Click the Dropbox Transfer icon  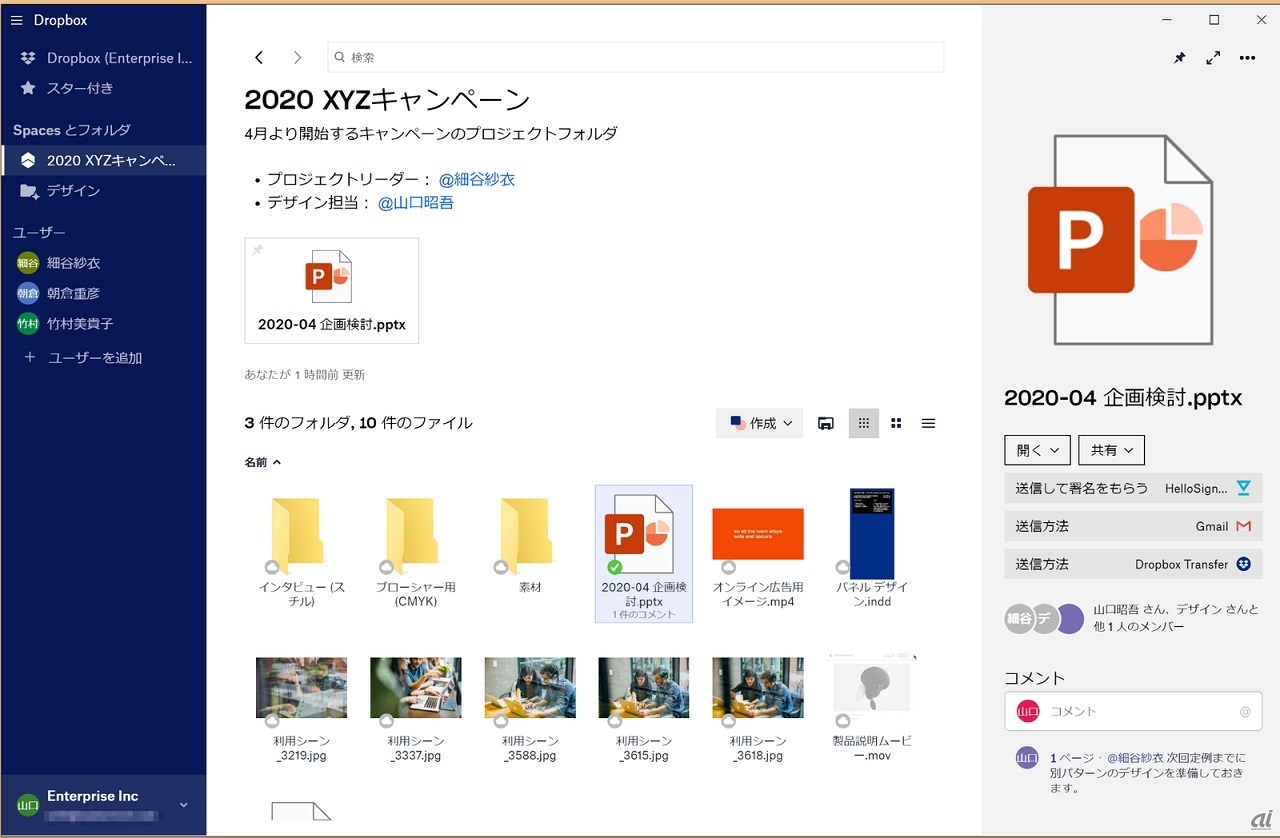[1243, 564]
